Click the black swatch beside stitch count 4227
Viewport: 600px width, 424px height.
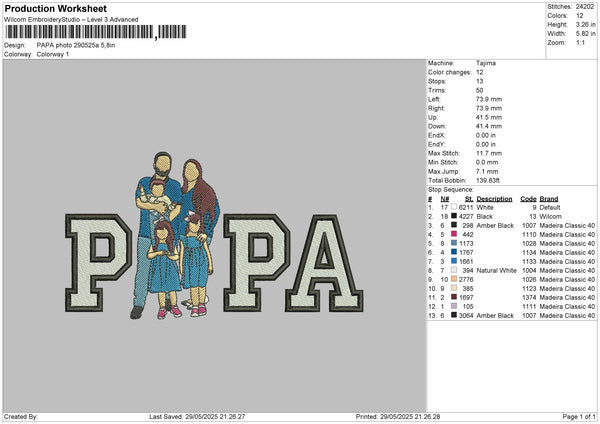(454, 216)
